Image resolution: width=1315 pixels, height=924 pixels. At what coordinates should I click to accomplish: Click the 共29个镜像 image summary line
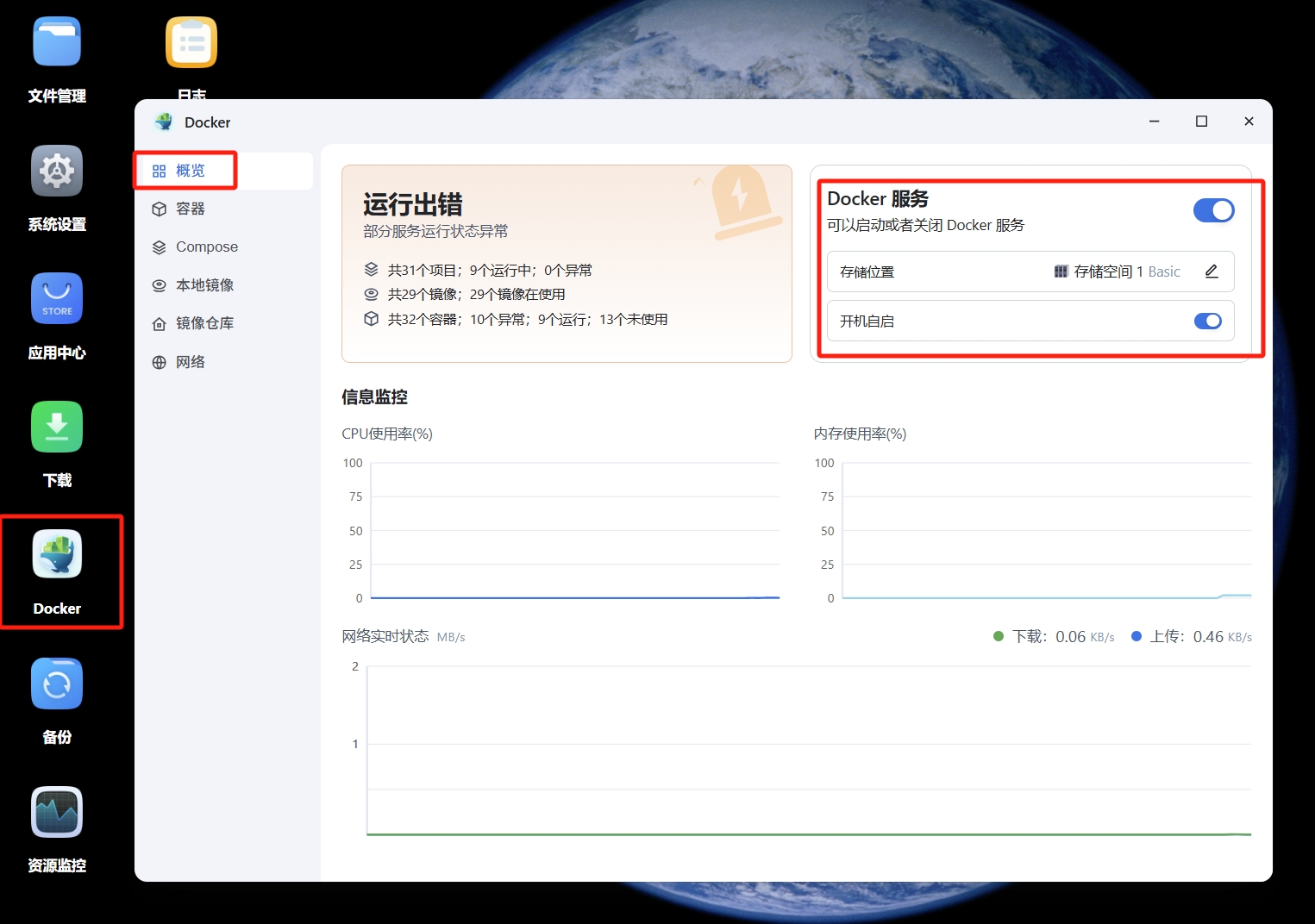click(476, 294)
